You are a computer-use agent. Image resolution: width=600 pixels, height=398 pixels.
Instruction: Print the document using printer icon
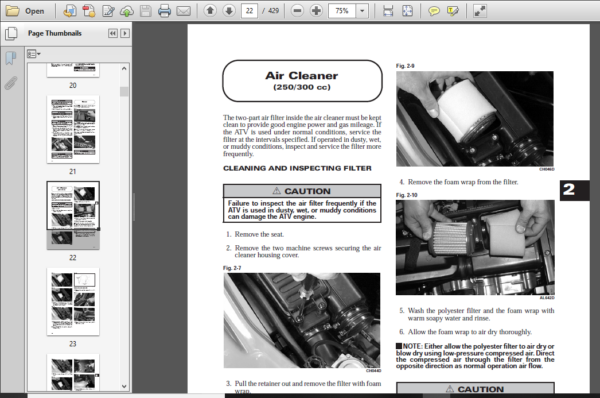pos(164,11)
